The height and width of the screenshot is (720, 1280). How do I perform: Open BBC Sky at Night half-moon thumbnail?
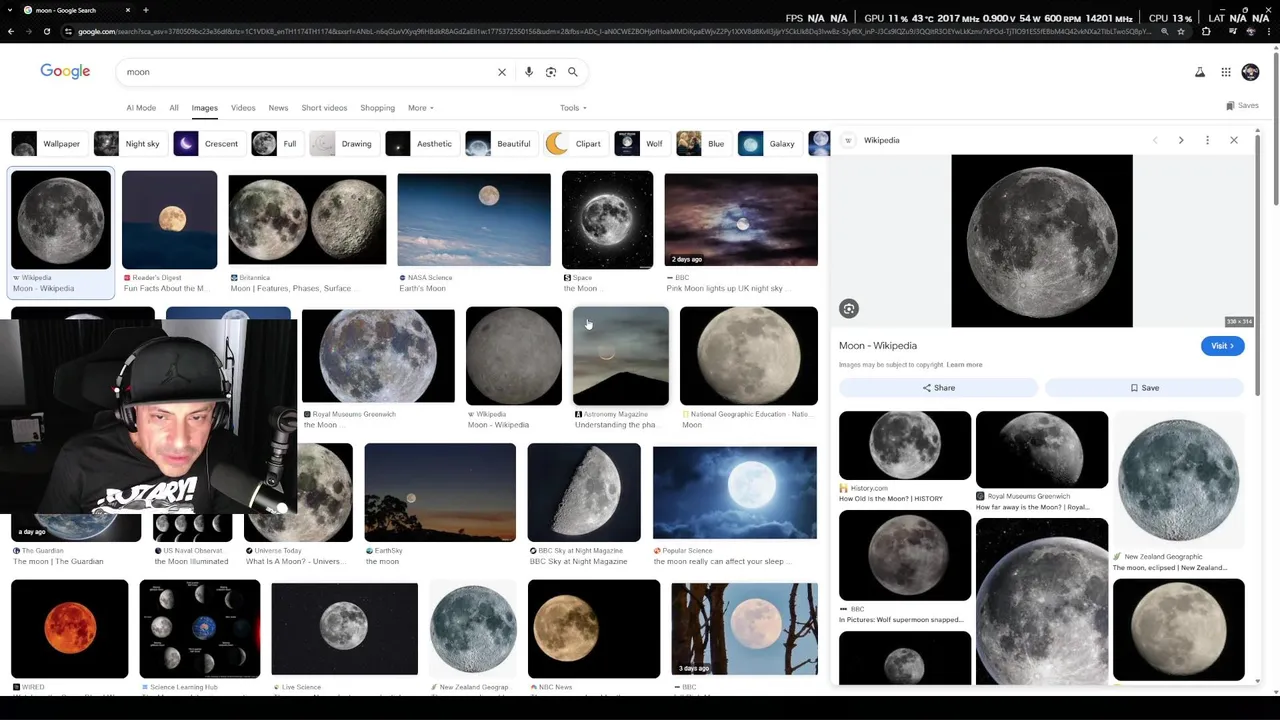tap(584, 492)
